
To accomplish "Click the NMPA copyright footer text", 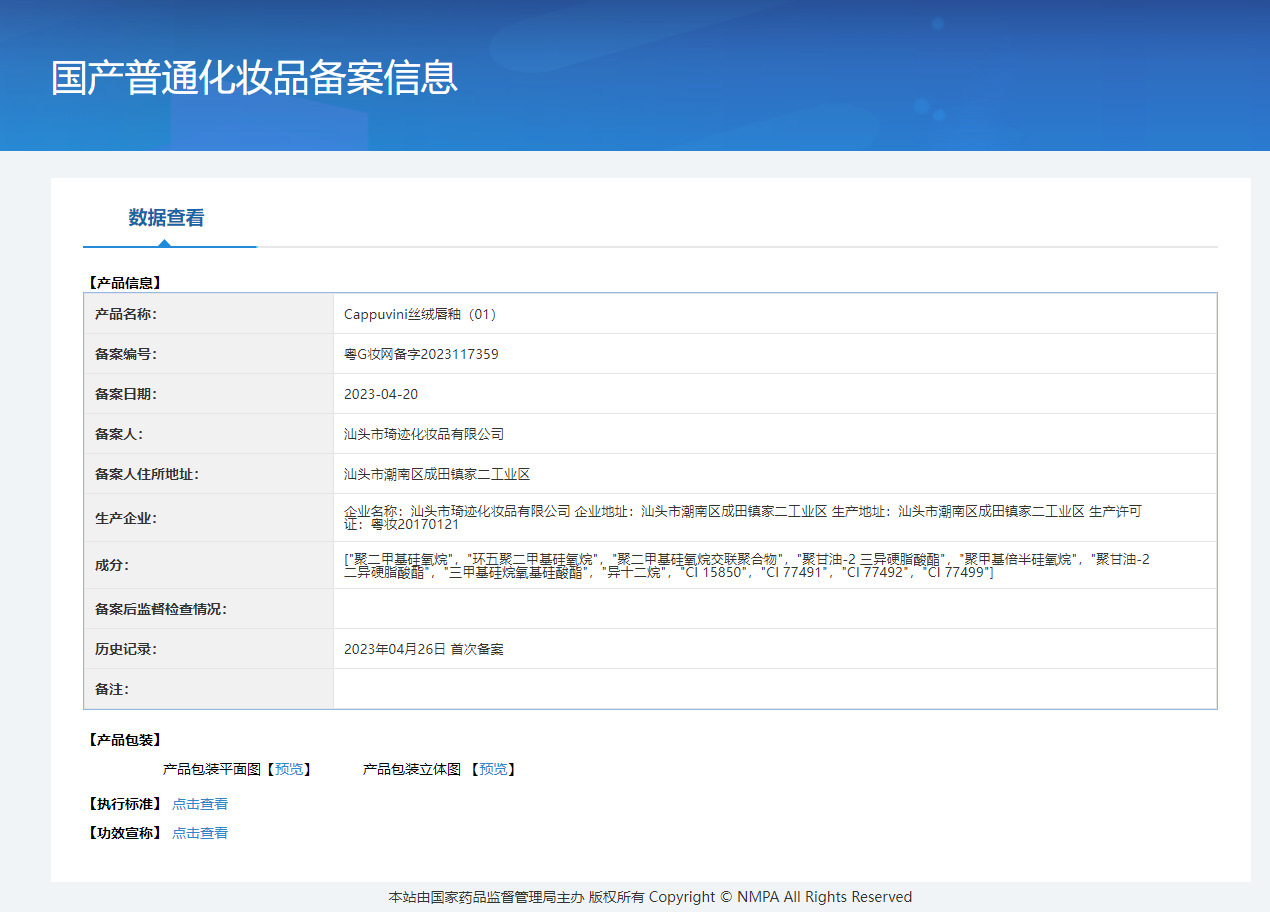I will (650, 897).
